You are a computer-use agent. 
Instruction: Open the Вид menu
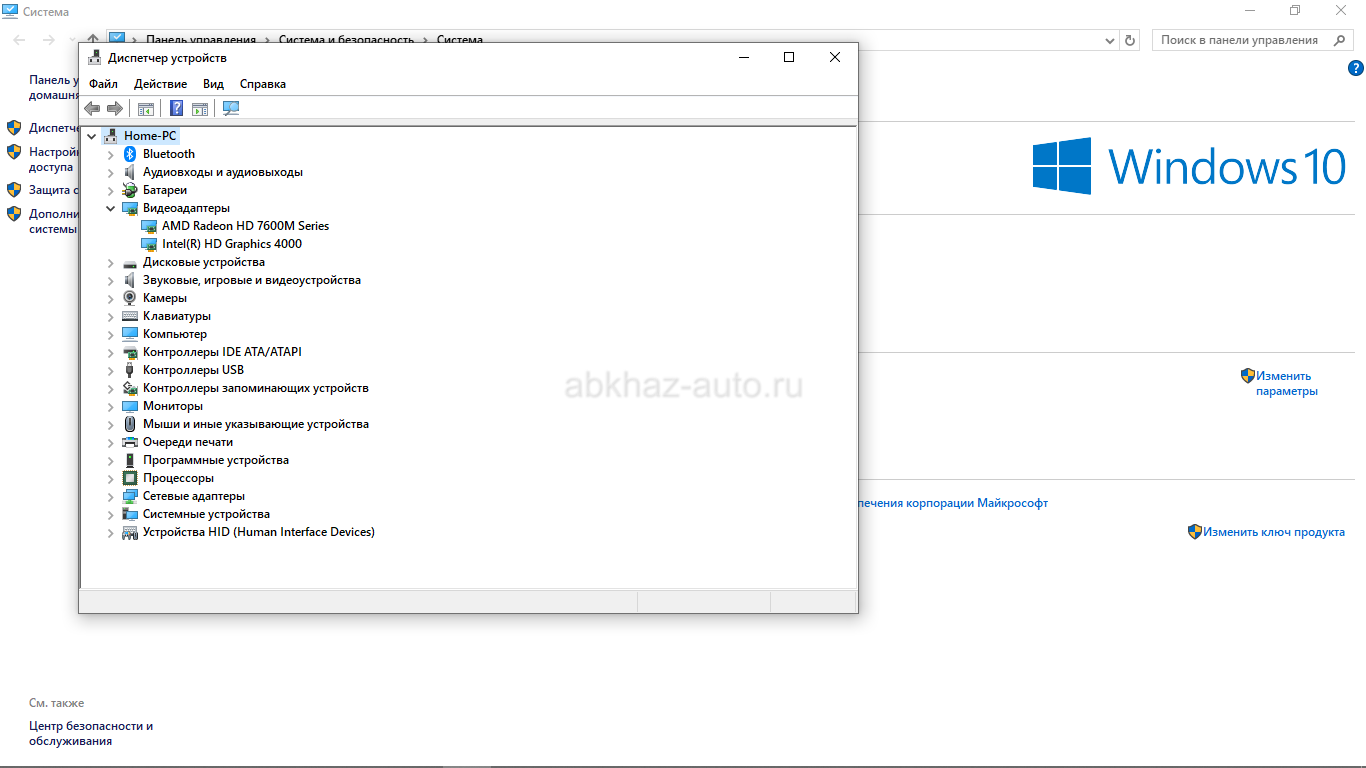[213, 84]
